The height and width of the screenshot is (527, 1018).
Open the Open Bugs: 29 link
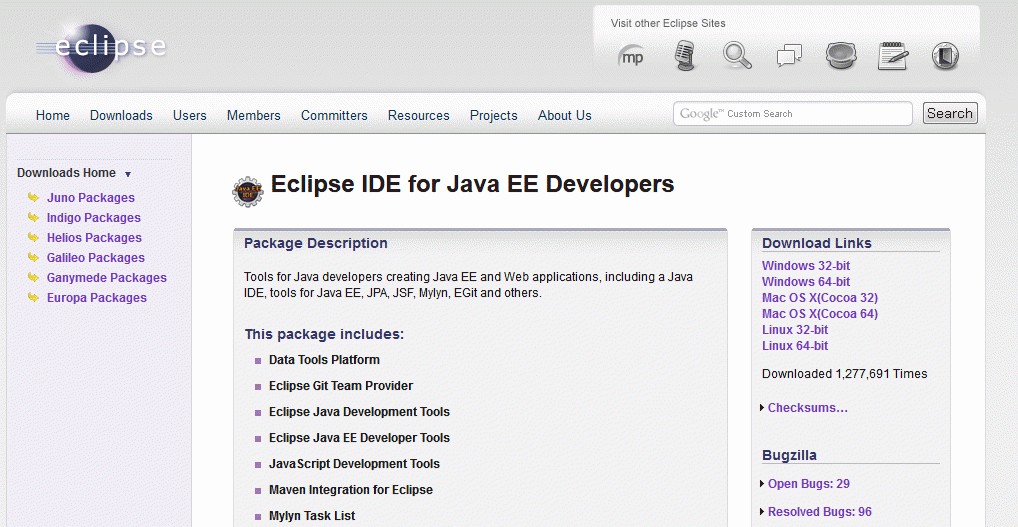click(809, 484)
